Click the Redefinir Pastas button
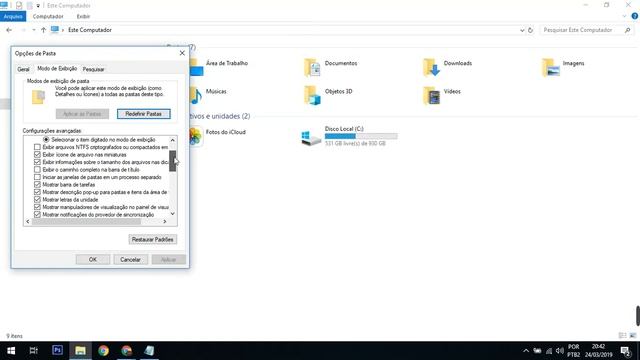640x360 pixels. (x=144, y=114)
